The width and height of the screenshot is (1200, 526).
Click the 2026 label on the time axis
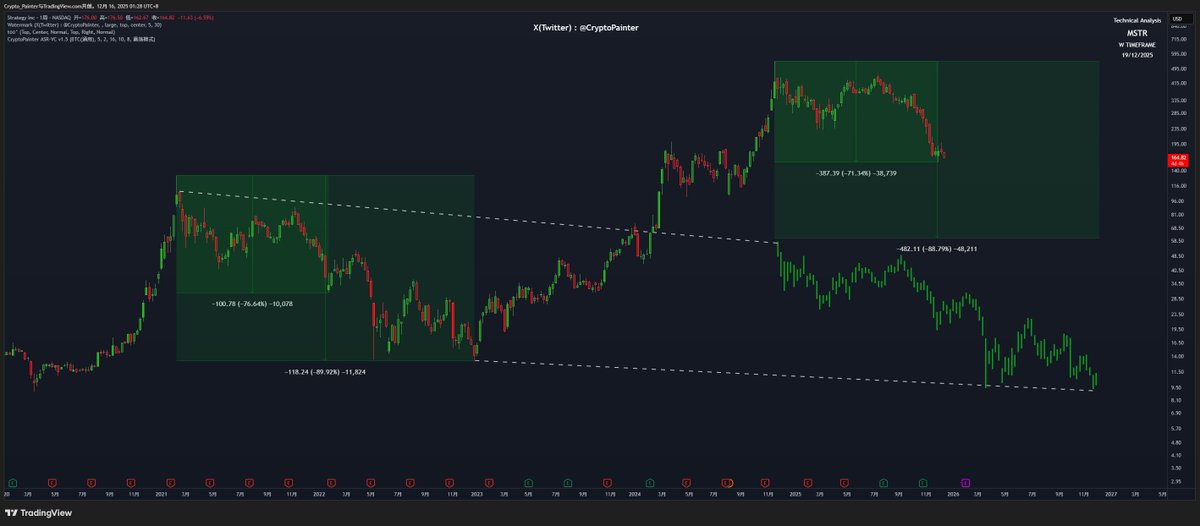[x=952, y=494]
